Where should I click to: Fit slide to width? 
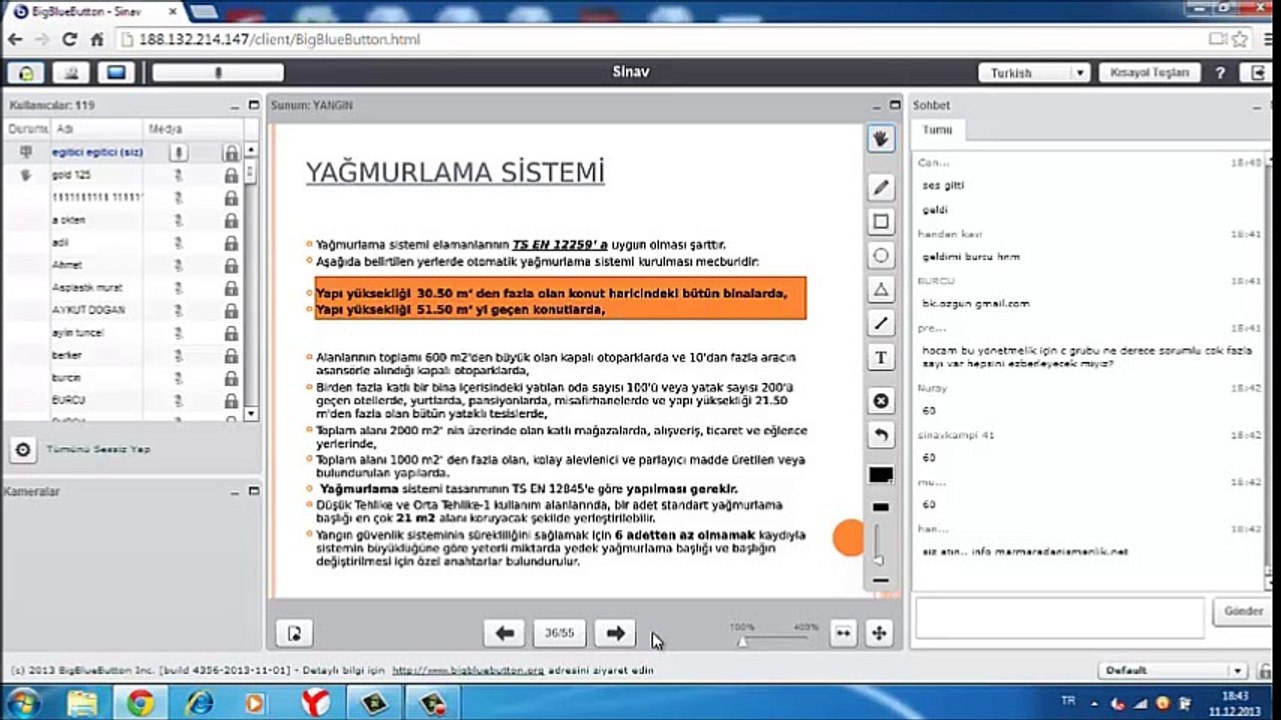[x=843, y=633]
